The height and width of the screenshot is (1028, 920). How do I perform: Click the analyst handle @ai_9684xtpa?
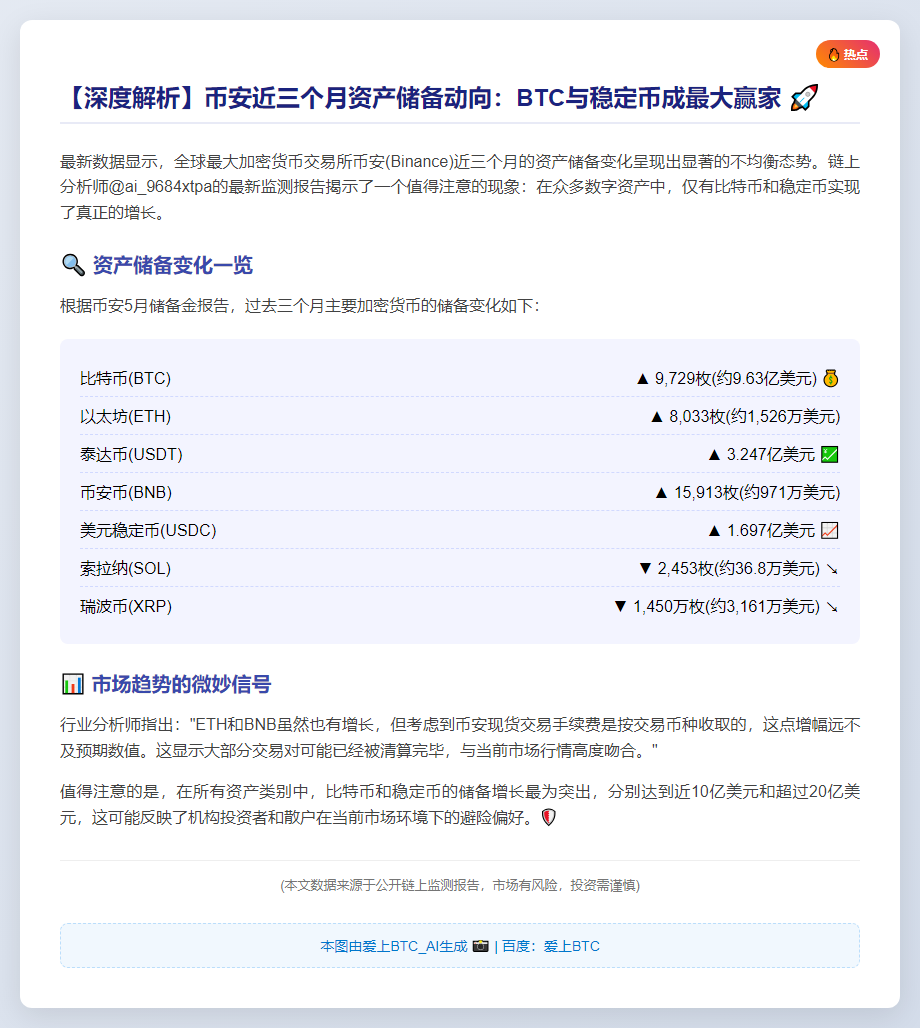pos(159,187)
